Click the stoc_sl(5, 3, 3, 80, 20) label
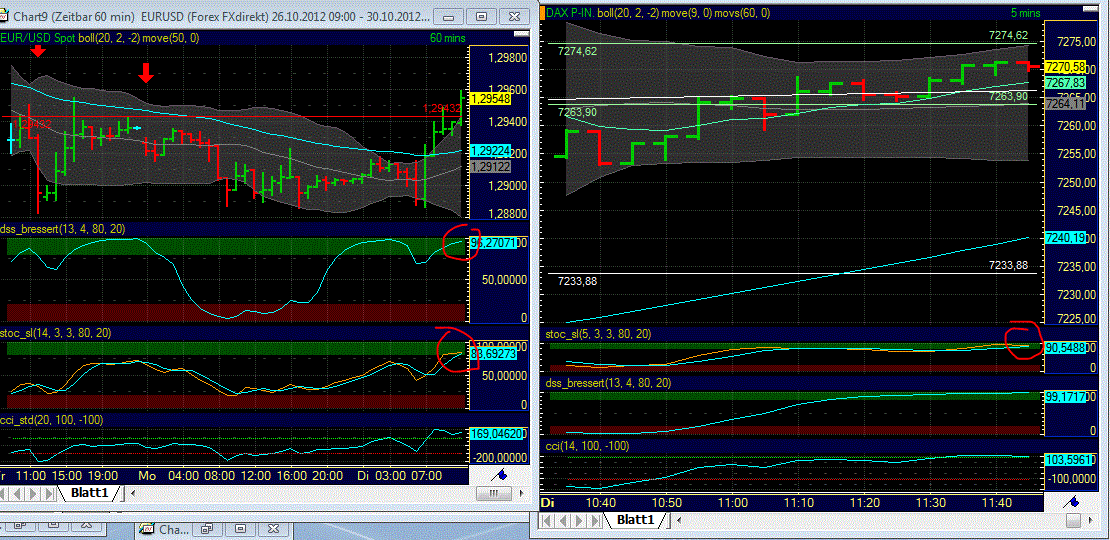Image resolution: width=1110 pixels, height=540 pixels. coord(598,333)
